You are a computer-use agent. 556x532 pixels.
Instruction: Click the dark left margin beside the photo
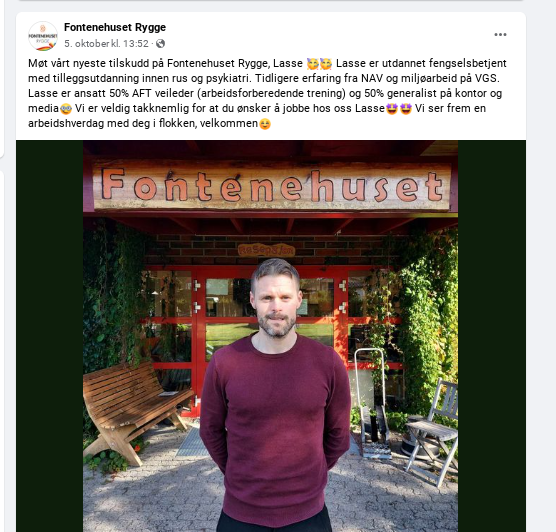tap(50, 336)
